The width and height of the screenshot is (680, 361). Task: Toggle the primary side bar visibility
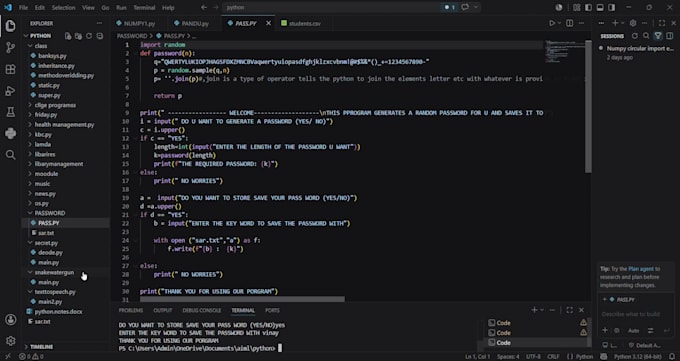tap(588, 7)
